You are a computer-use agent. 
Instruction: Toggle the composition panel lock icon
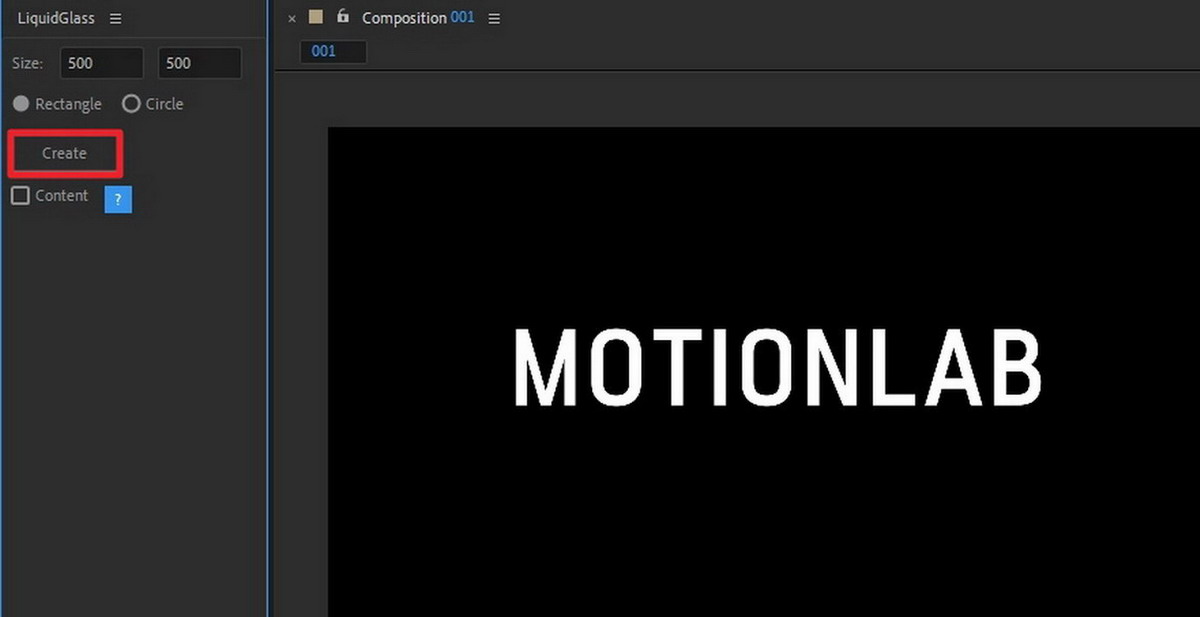343,16
